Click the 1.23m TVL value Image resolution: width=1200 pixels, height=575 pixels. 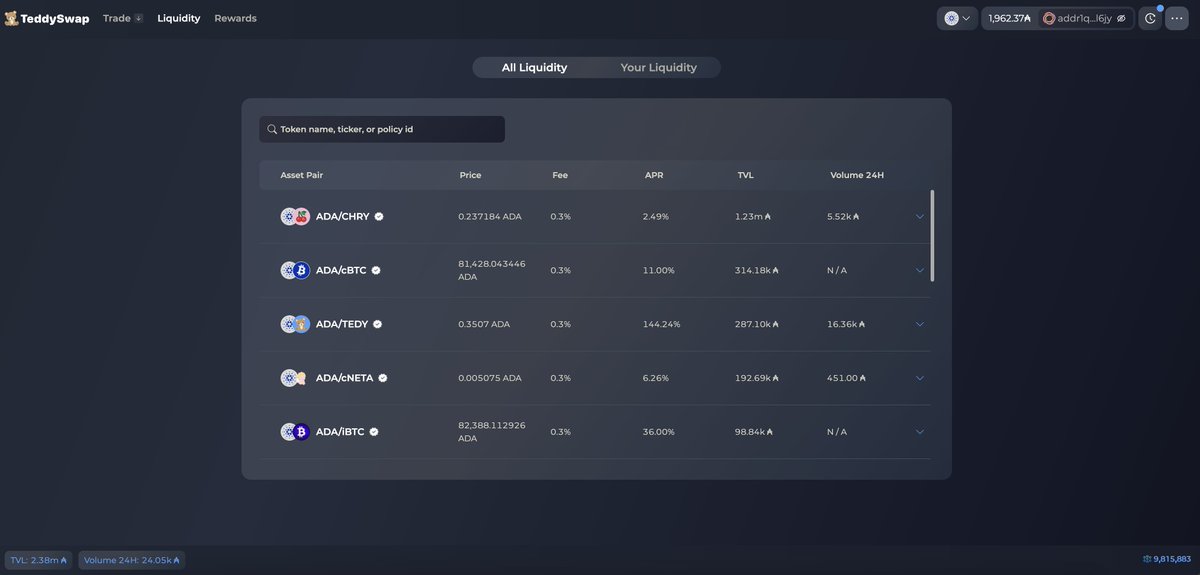click(x=753, y=216)
